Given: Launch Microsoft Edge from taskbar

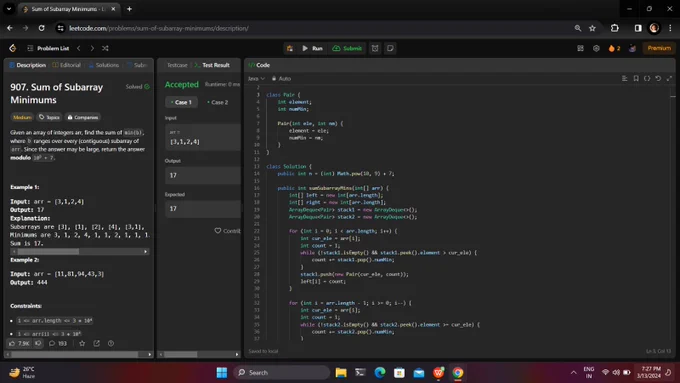Looking at the screenshot, I should [x=380, y=373].
